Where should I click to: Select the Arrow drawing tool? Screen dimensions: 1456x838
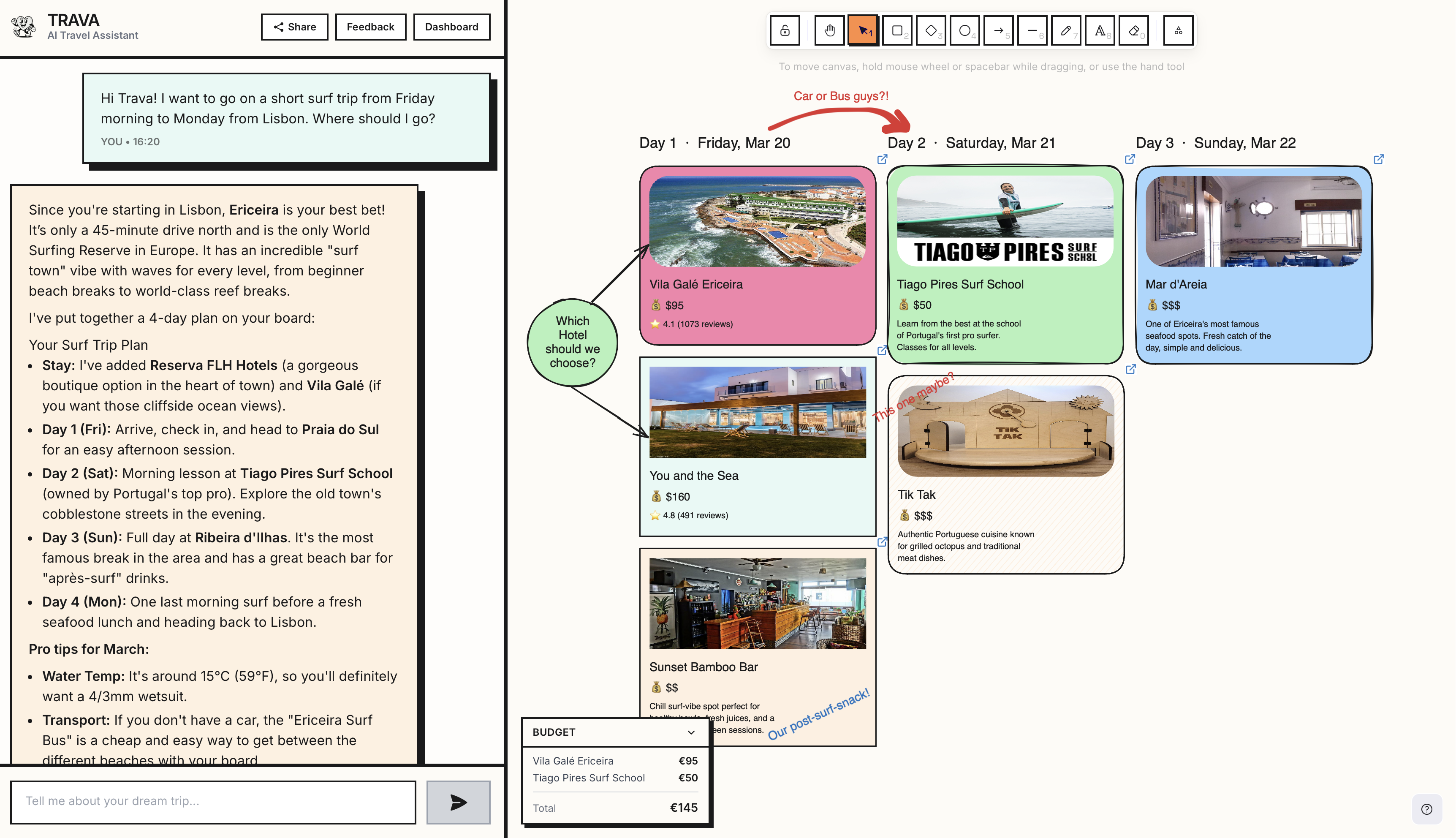(999, 30)
